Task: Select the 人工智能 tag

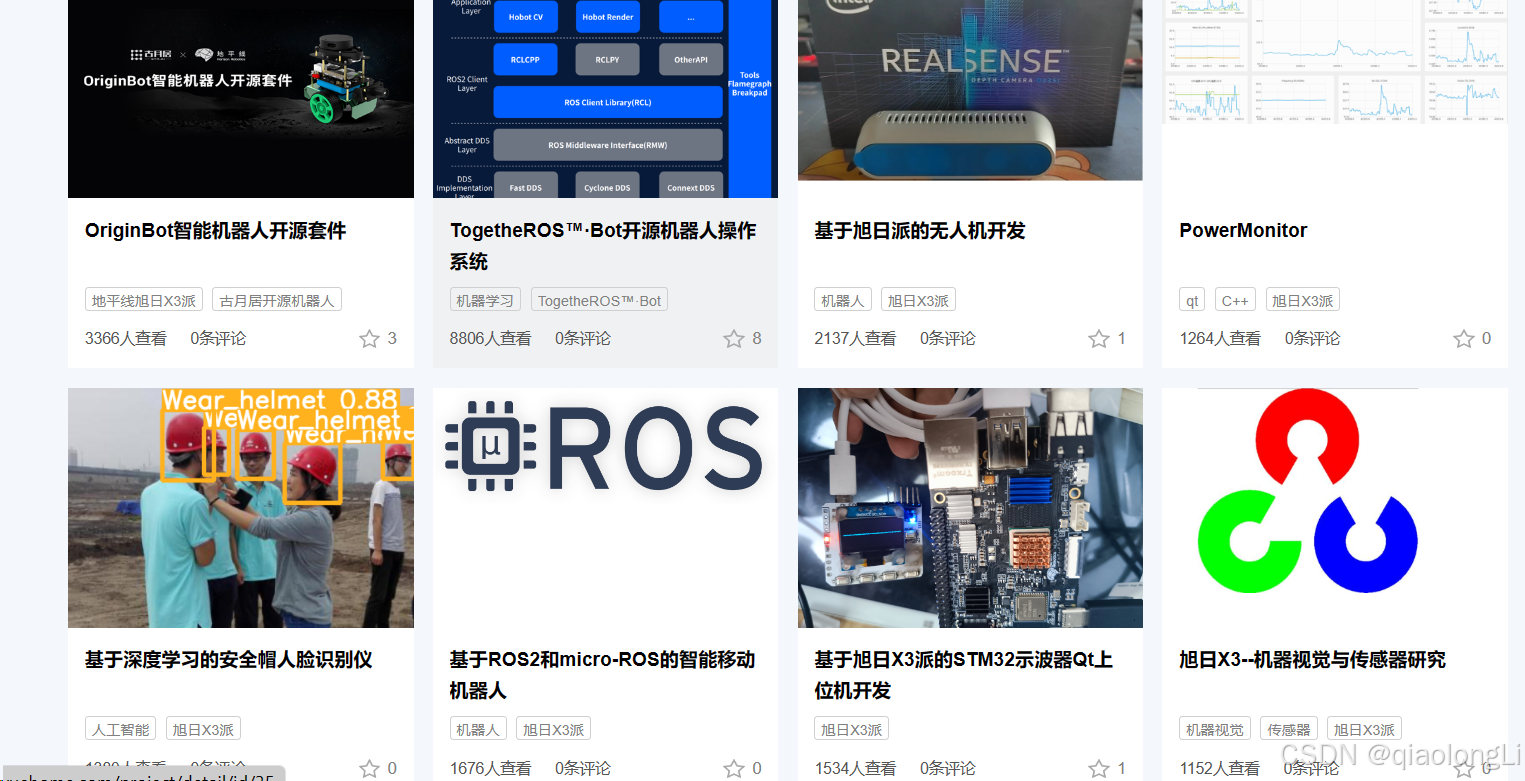Action: point(120,729)
